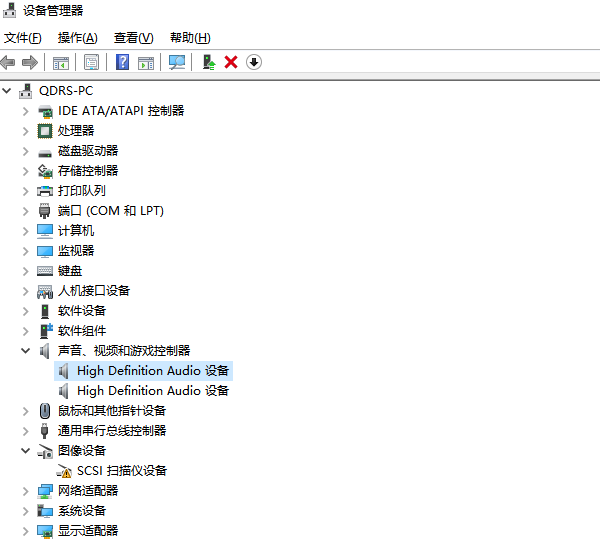Select the SCSI 扫描仪设备 entry
This screenshot has width=600, height=542.
(121, 471)
